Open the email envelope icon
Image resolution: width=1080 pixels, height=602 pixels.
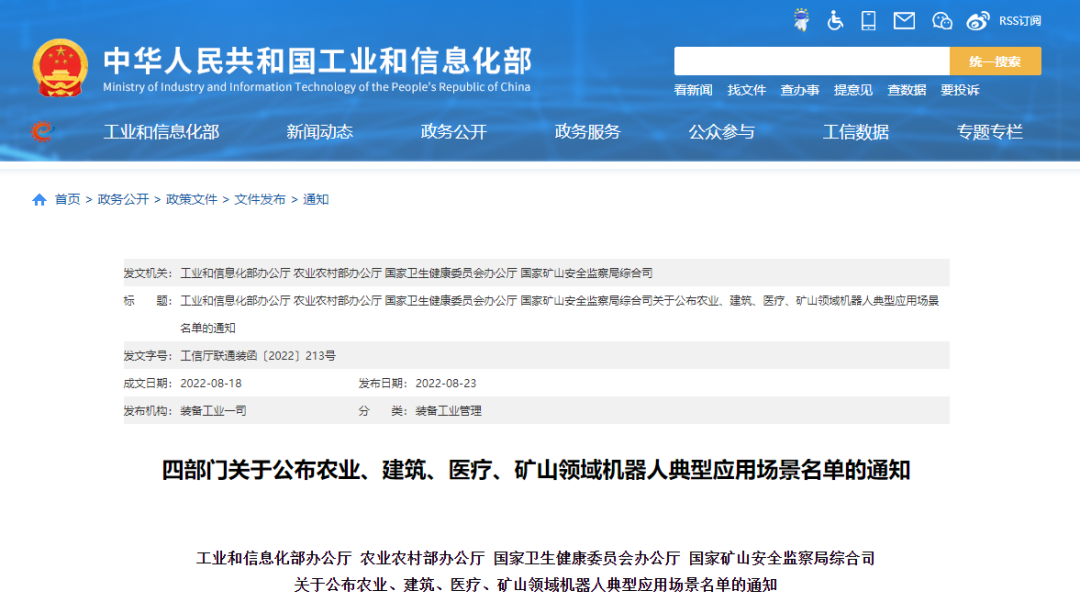point(904,21)
